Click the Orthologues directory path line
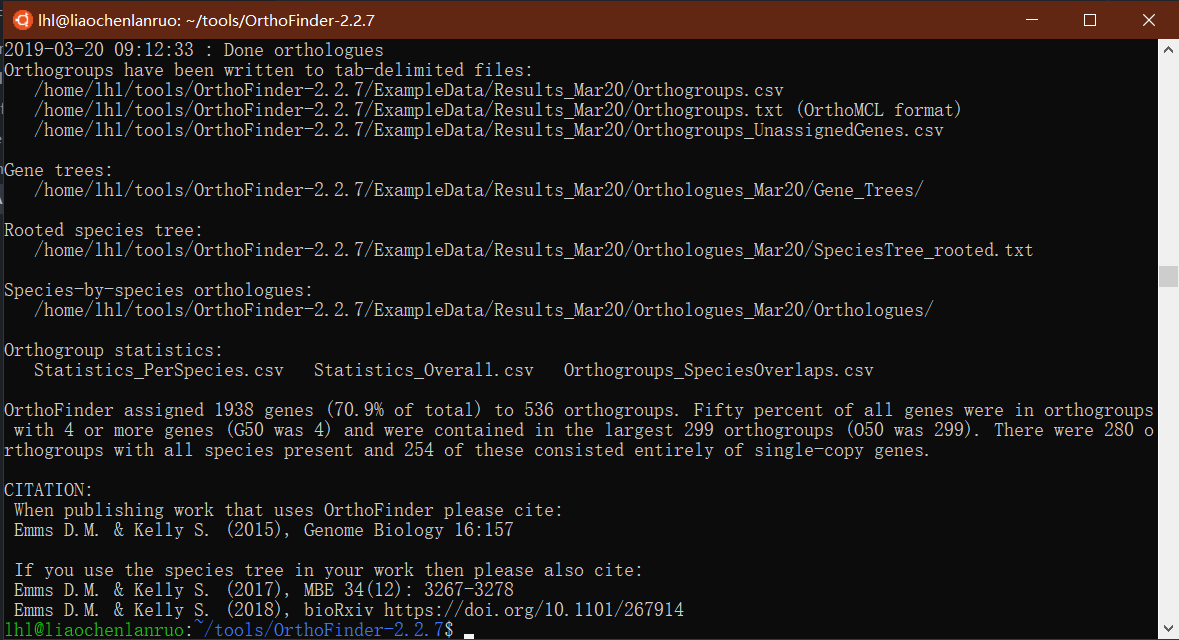The image size is (1179, 640). (x=483, y=310)
